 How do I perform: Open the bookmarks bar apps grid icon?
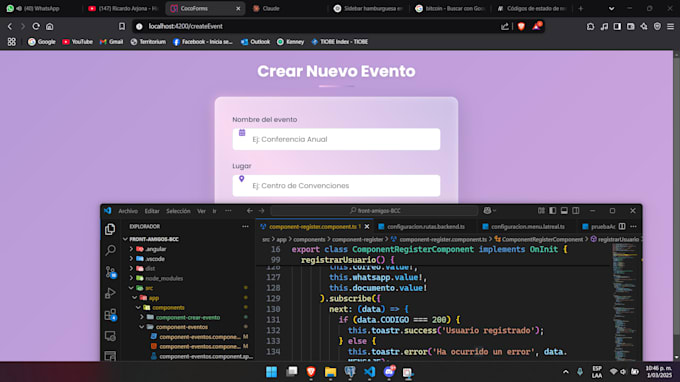point(12,42)
